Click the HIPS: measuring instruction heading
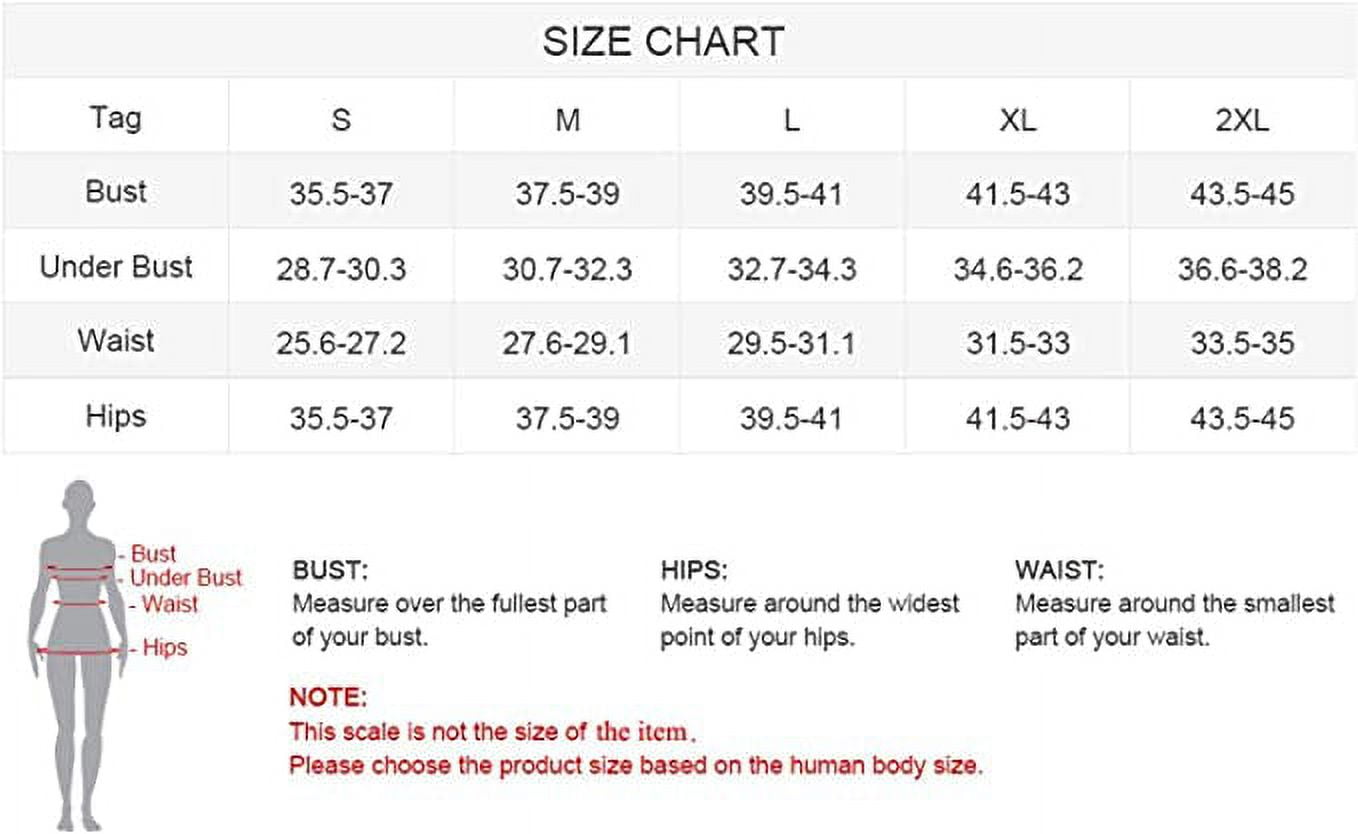 click(x=694, y=571)
